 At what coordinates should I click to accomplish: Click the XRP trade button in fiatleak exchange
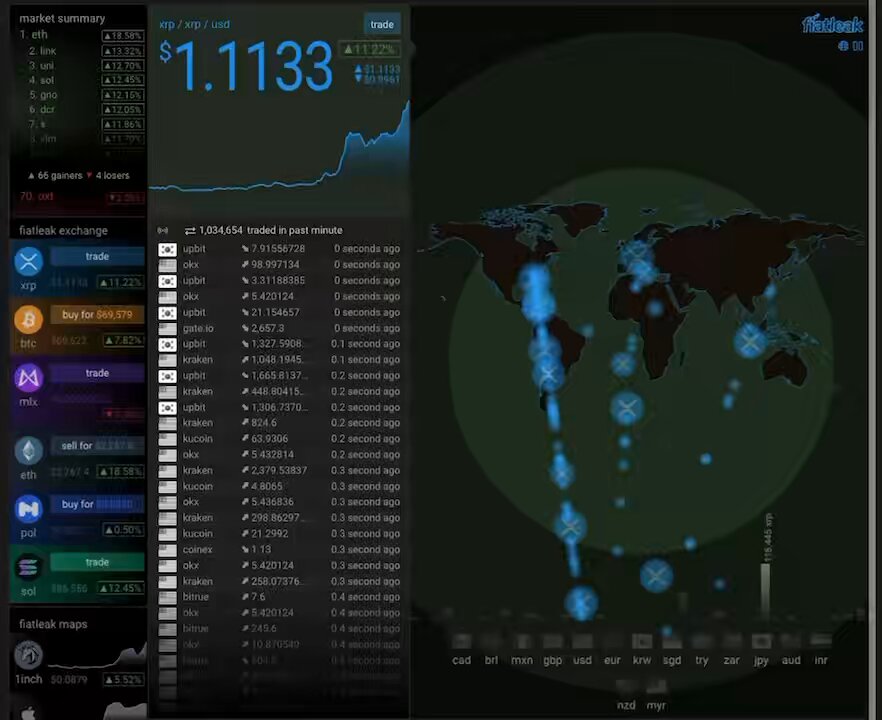(x=97, y=256)
